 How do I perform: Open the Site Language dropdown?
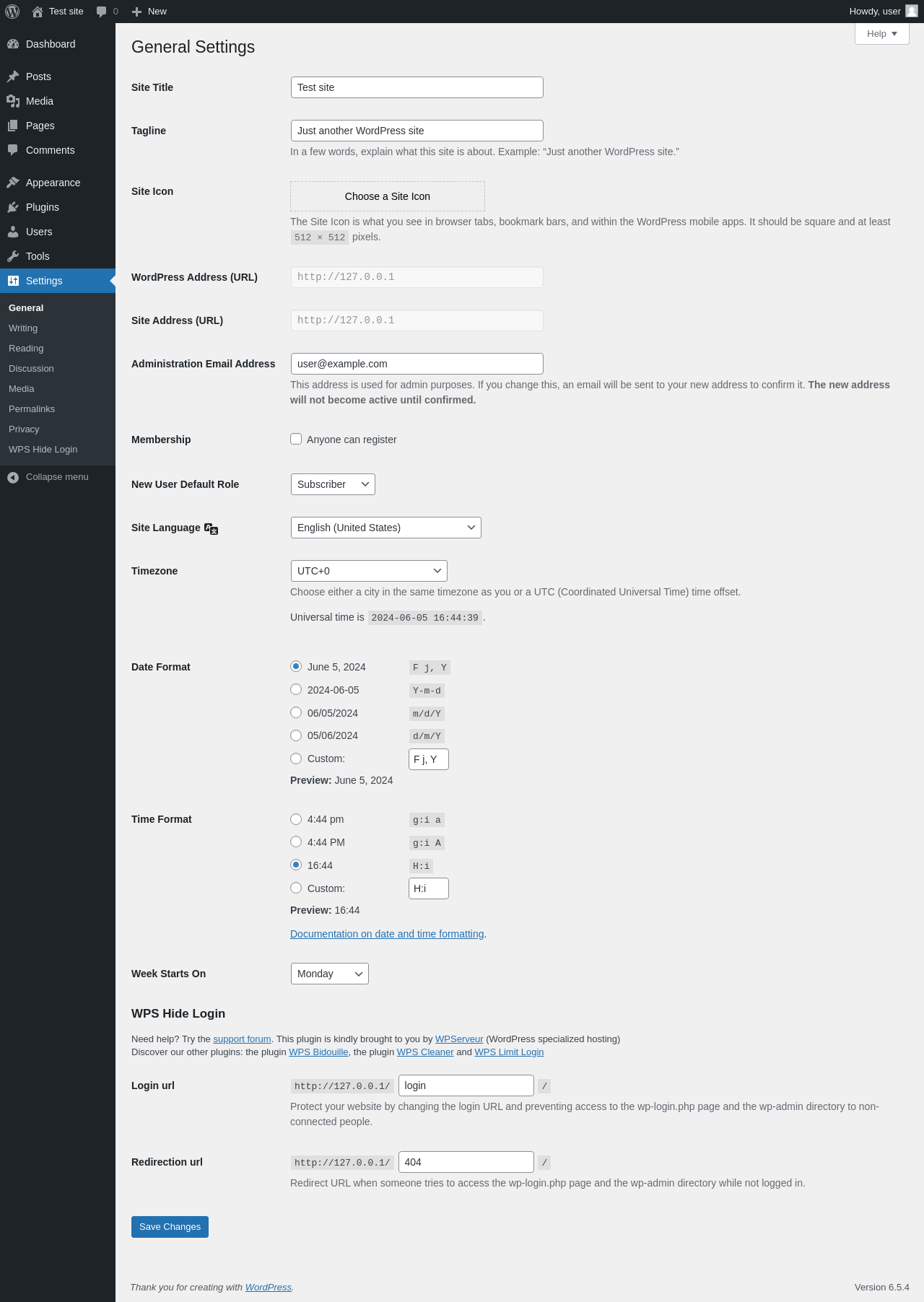386,528
